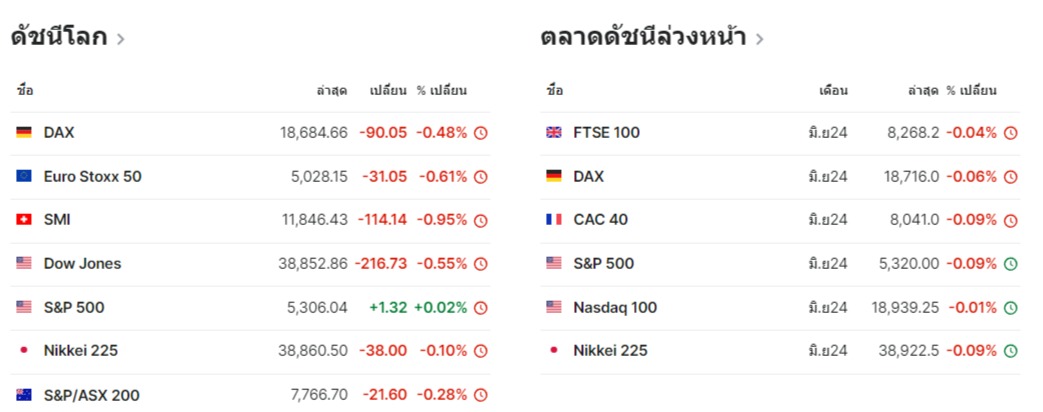Click the French flag icon beside CAC 40

pyautogui.click(x=554, y=220)
